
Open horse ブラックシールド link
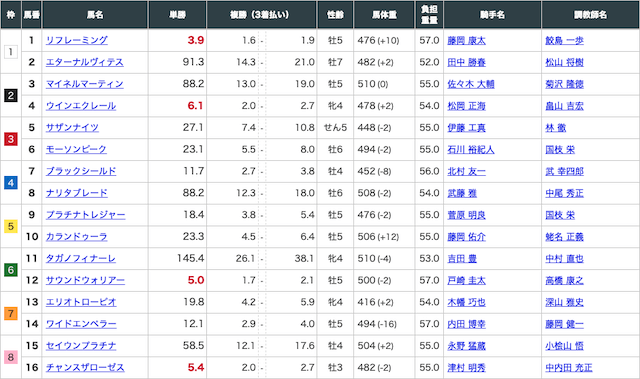pyautogui.click(x=81, y=171)
